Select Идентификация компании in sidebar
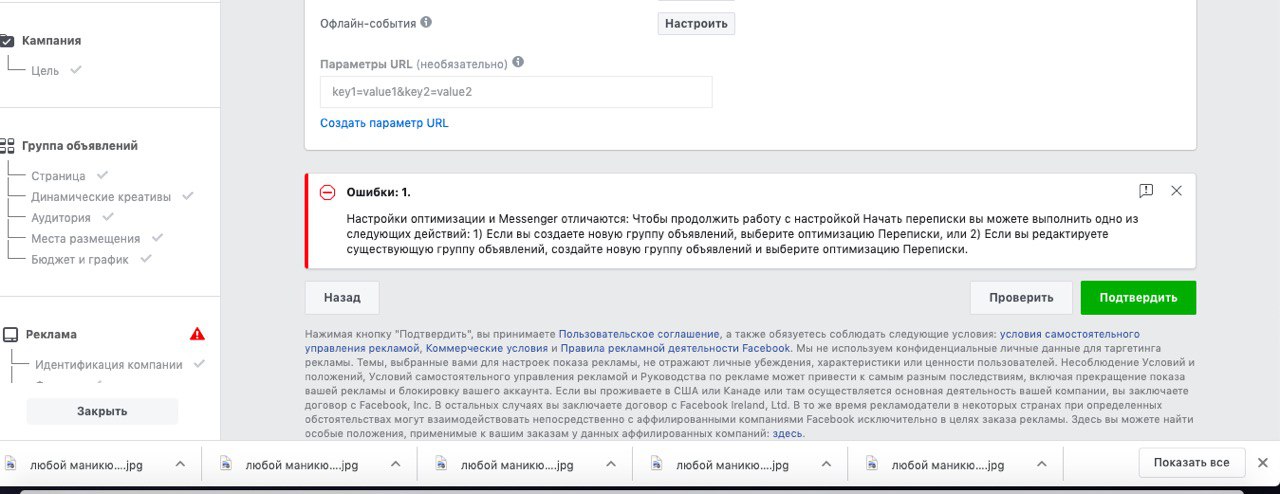 coord(109,365)
